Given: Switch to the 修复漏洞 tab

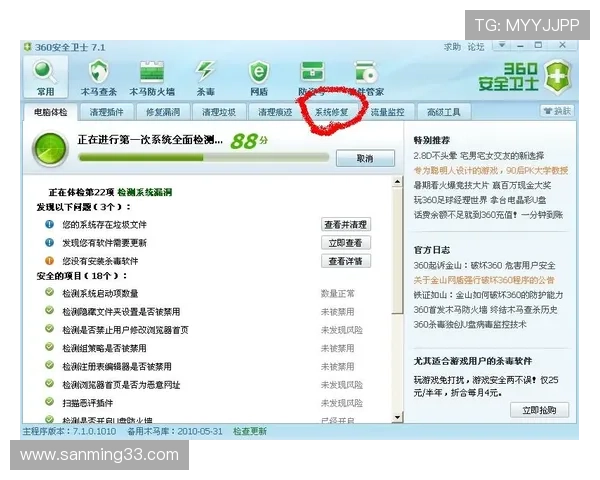Looking at the screenshot, I should tap(163, 112).
